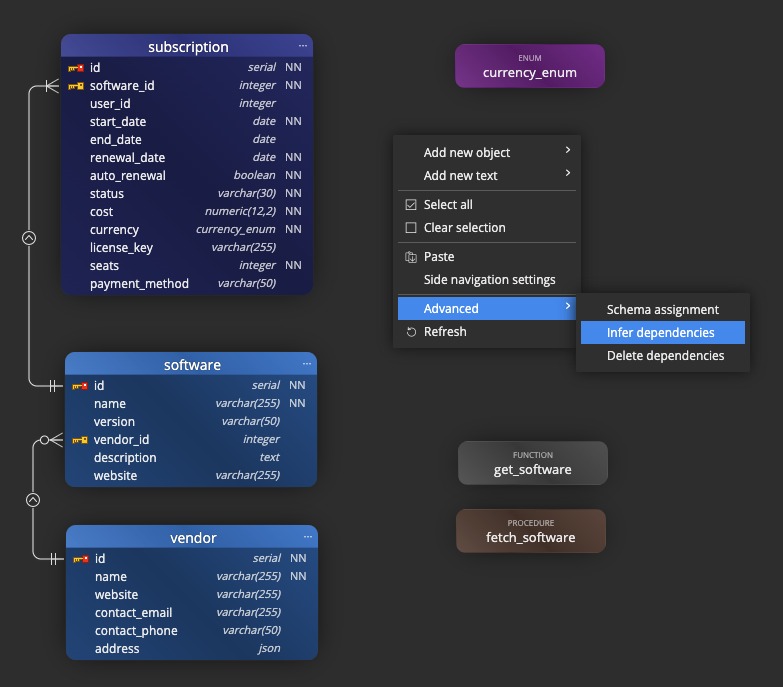Click license_key column row
Screen dimensions: 783x687
coord(187,248)
